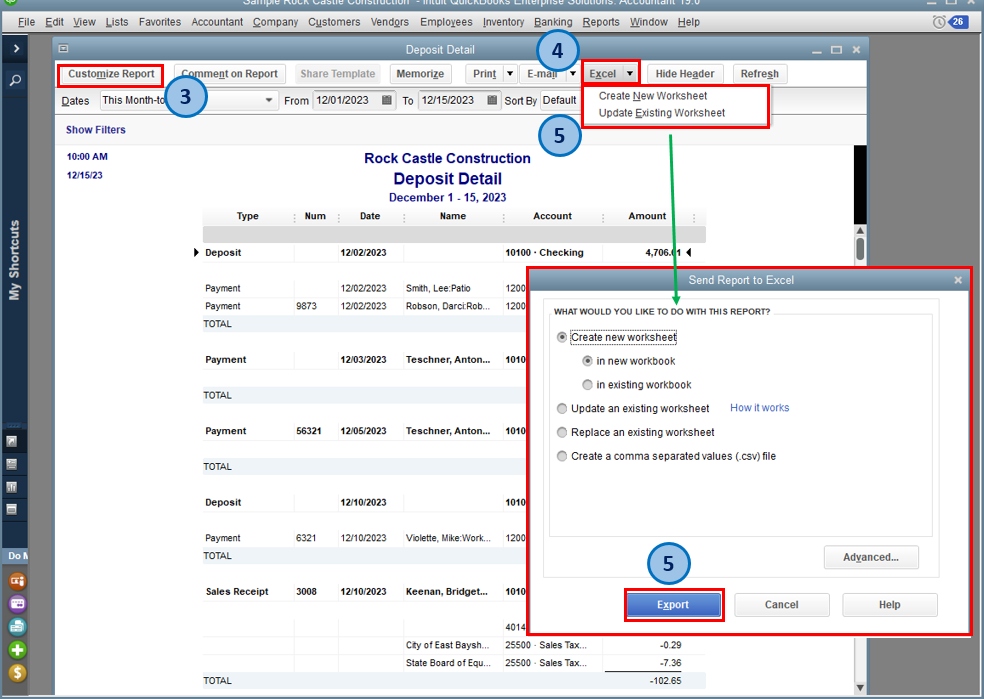Click Help button in the Excel dialog
The height and width of the screenshot is (699, 984).
(889, 605)
